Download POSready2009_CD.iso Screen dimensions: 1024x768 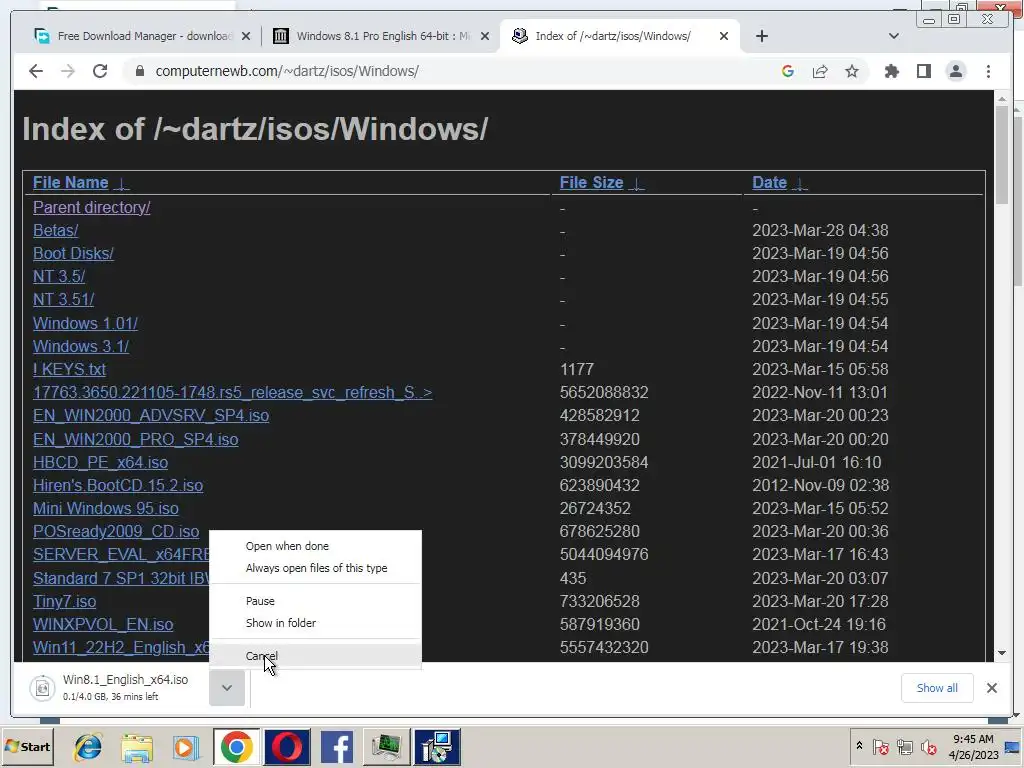pos(116,532)
